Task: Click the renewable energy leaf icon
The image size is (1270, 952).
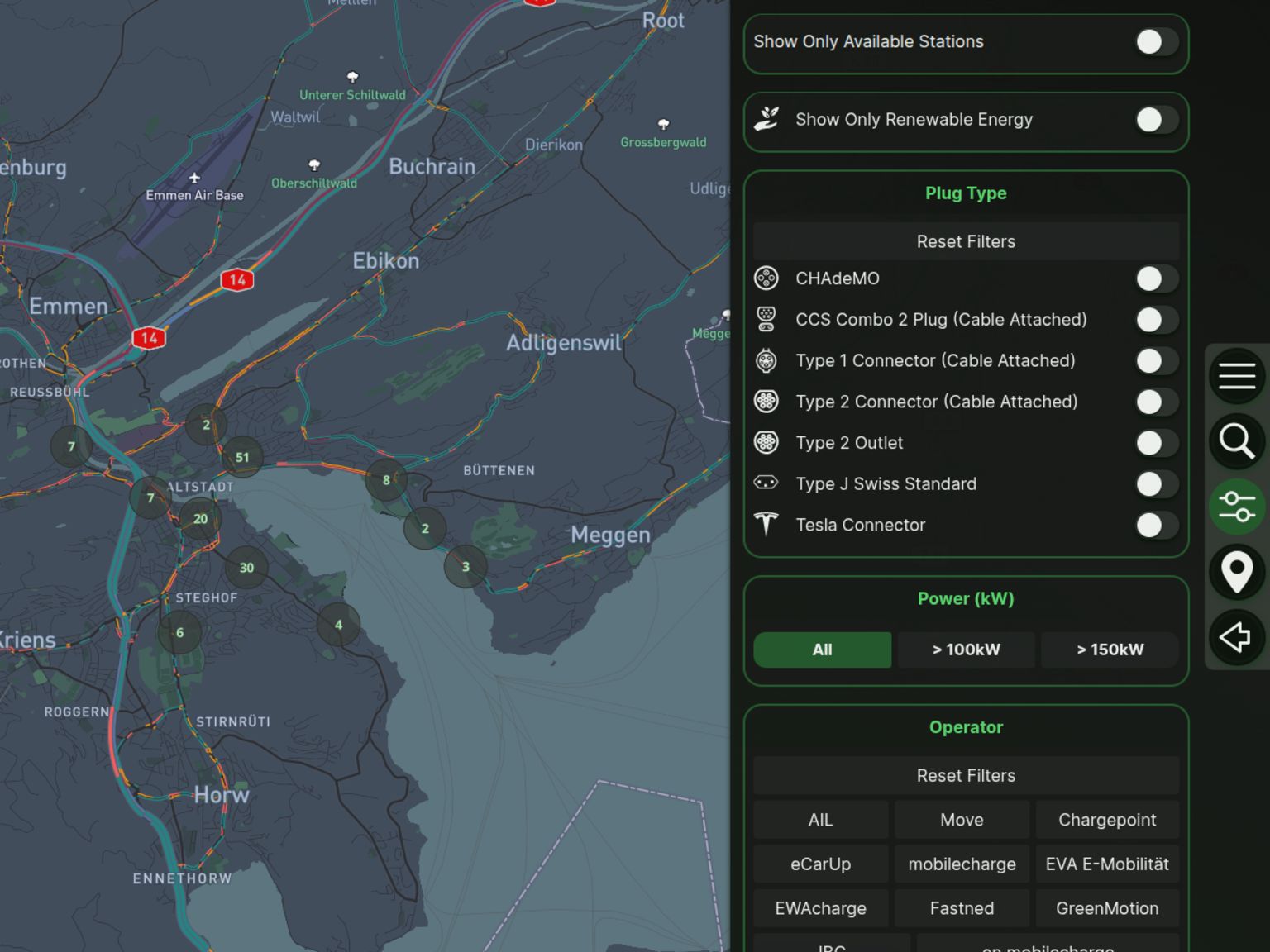Action: tap(766, 119)
